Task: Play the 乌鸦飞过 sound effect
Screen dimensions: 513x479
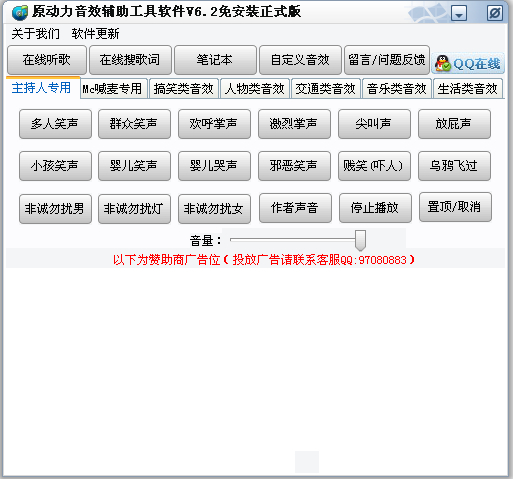Action: click(x=454, y=166)
